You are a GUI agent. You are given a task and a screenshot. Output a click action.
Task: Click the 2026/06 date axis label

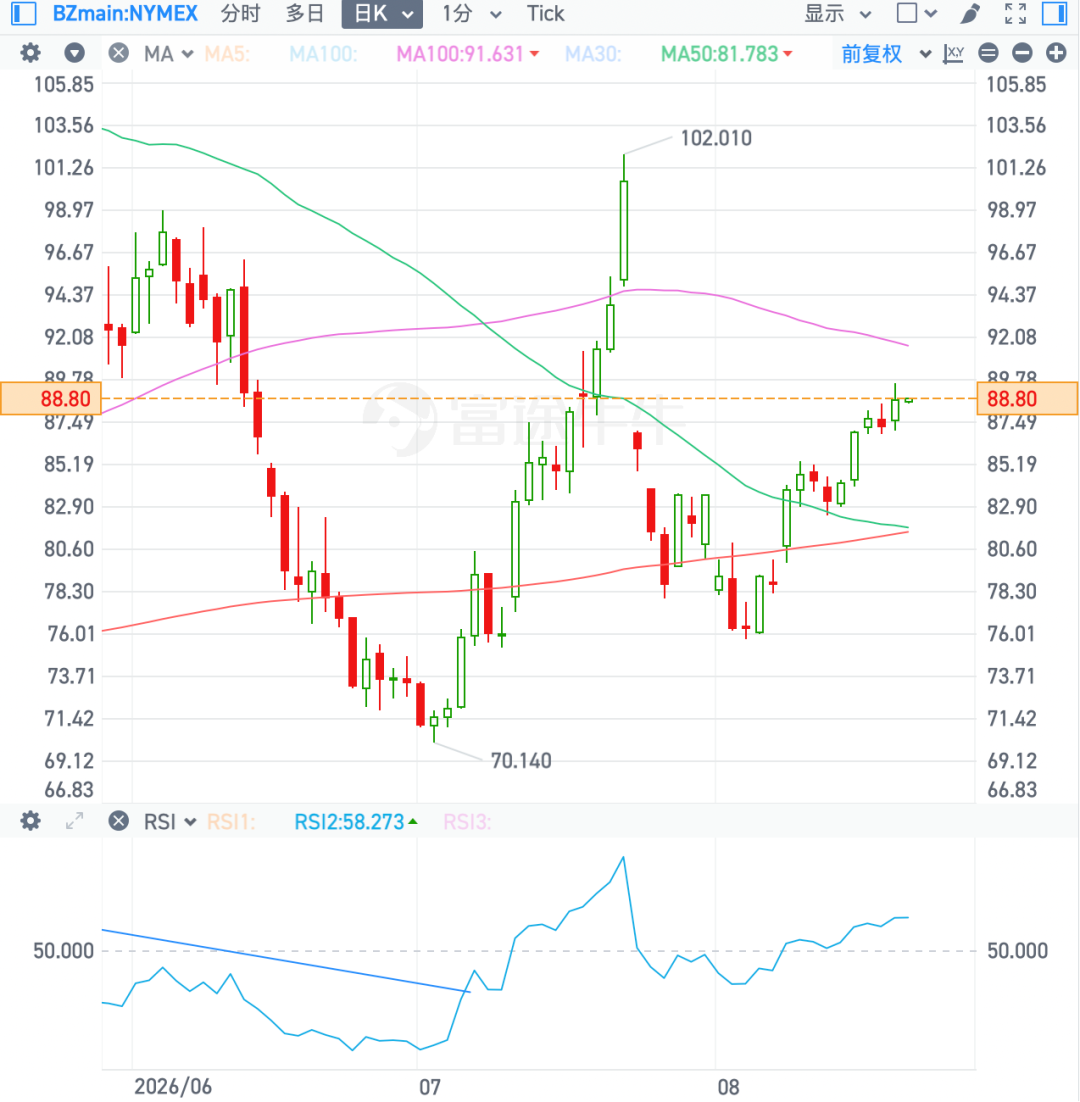pyautogui.click(x=173, y=1087)
